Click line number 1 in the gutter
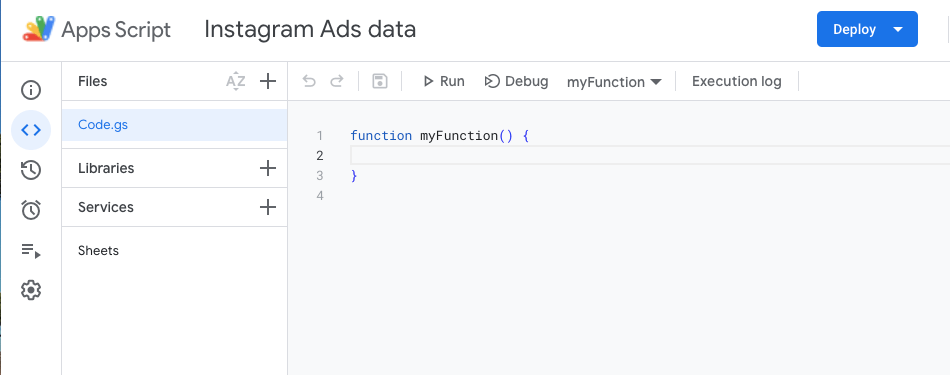The width and height of the screenshot is (950, 375). pos(319,136)
